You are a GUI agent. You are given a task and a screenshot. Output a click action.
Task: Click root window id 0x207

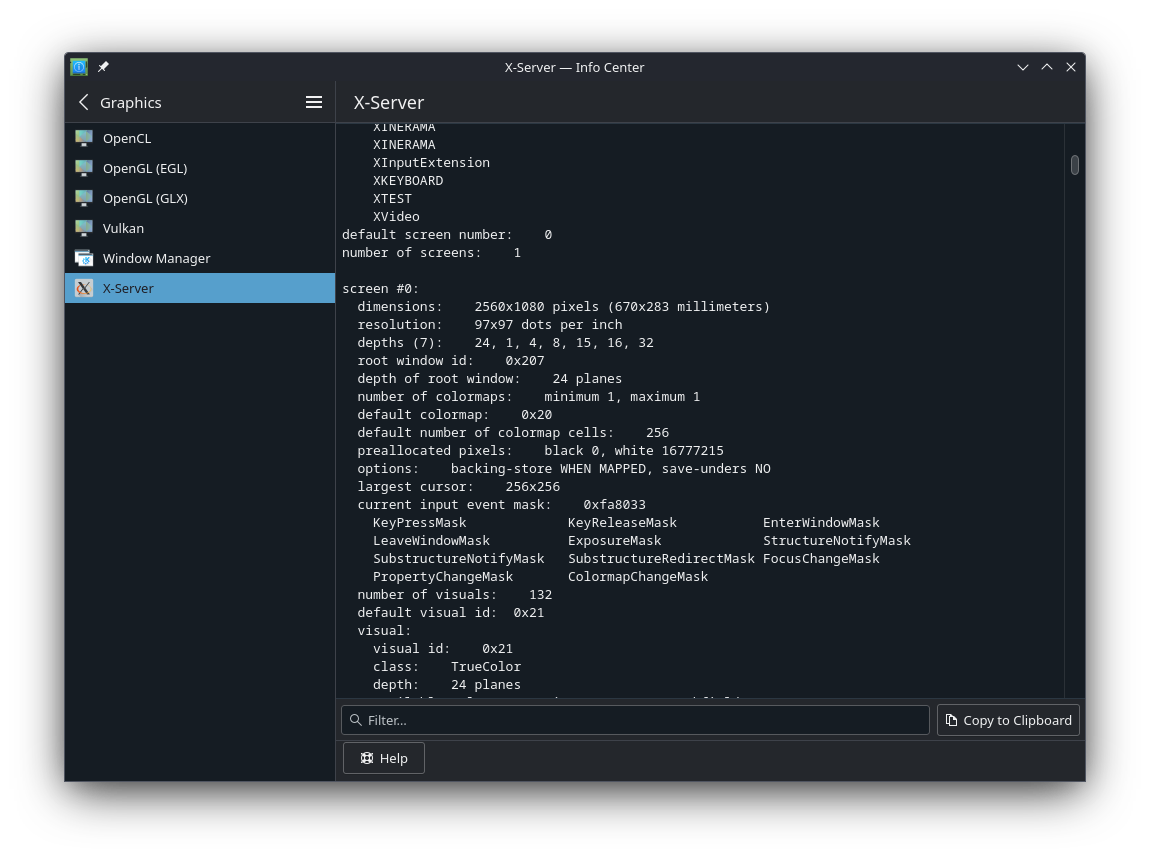point(451,360)
